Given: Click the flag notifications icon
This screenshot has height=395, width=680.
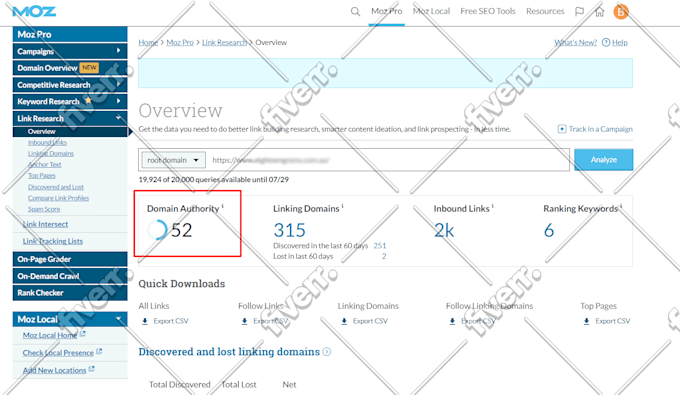Looking at the screenshot, I should [579, 11].
